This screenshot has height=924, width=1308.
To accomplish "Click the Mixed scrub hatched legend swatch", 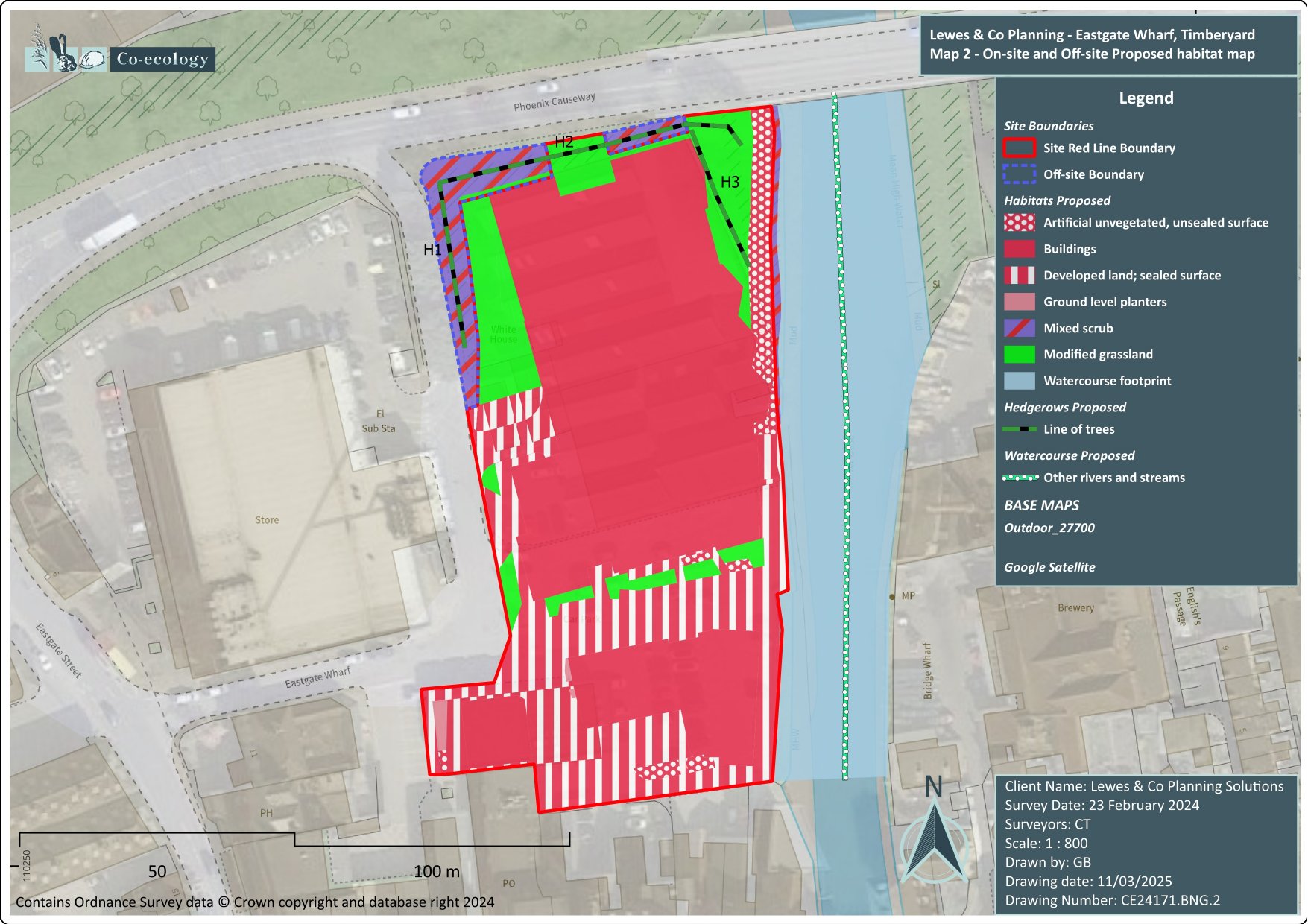I will pos(1019,328).
